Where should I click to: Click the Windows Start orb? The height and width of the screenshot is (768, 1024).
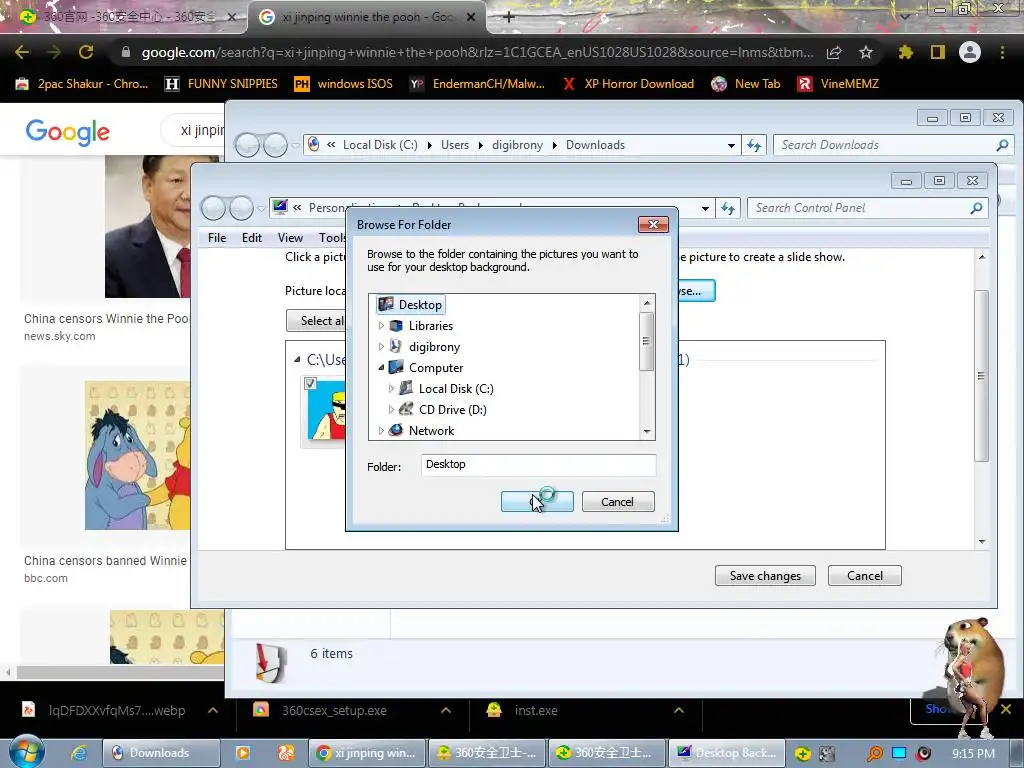pyautogui.click(x=26, y=752)
